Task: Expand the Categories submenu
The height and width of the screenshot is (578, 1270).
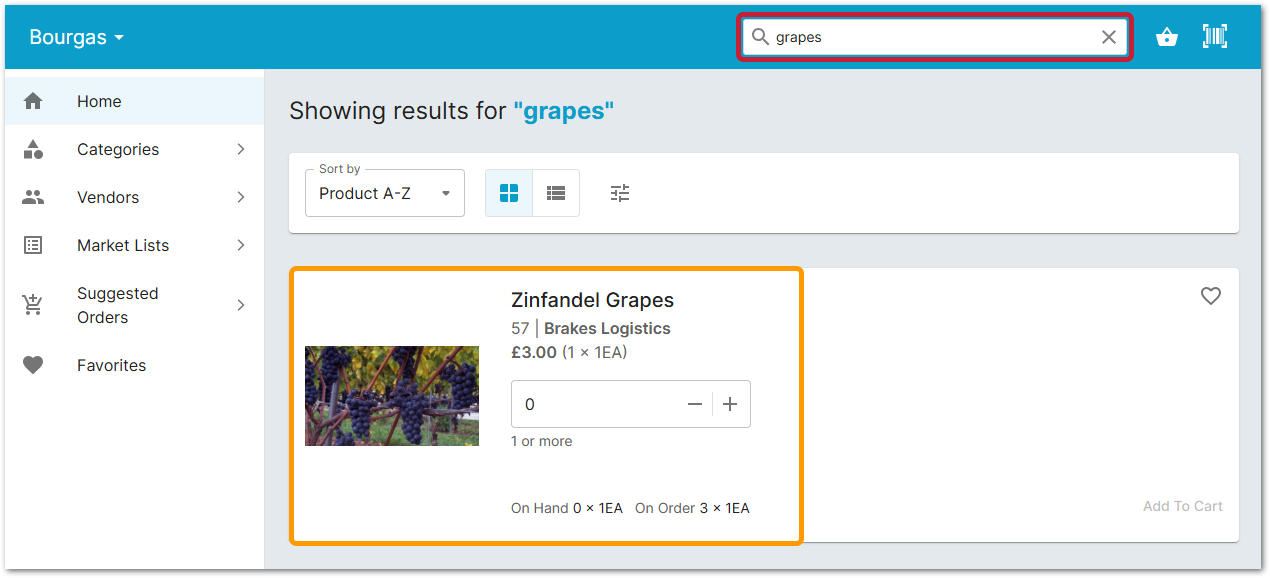Action: coord(241,149)
